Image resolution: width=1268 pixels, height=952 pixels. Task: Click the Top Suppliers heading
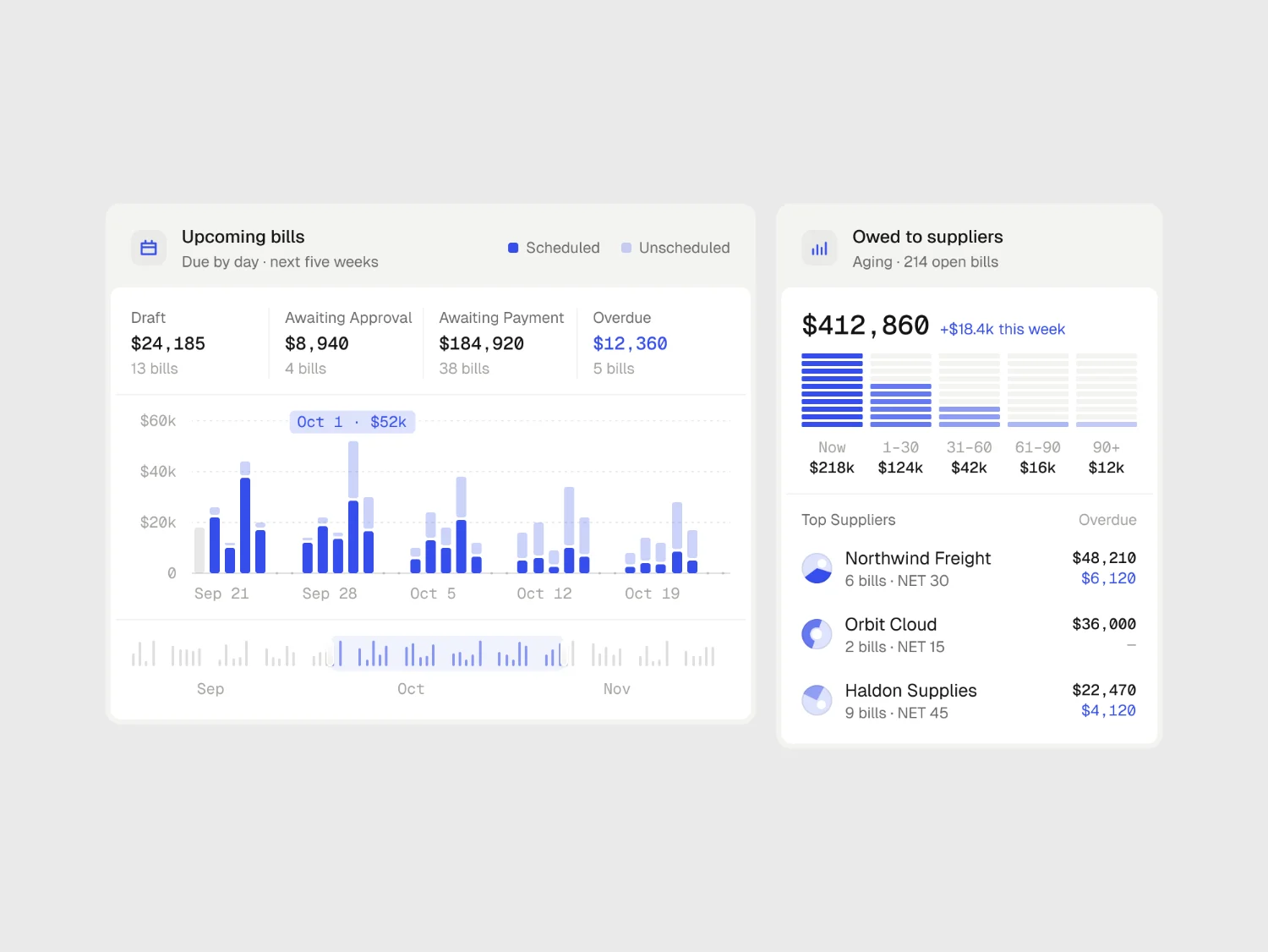point(848,520)
